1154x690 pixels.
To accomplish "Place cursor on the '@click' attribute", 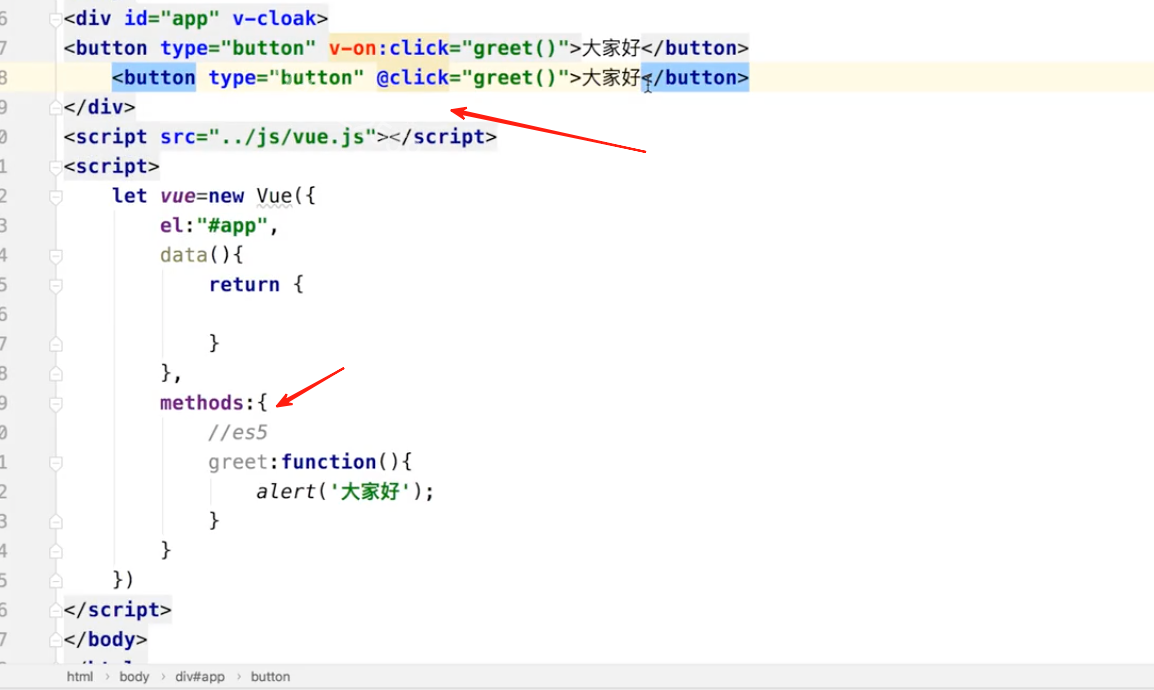I will pos(413,78).
